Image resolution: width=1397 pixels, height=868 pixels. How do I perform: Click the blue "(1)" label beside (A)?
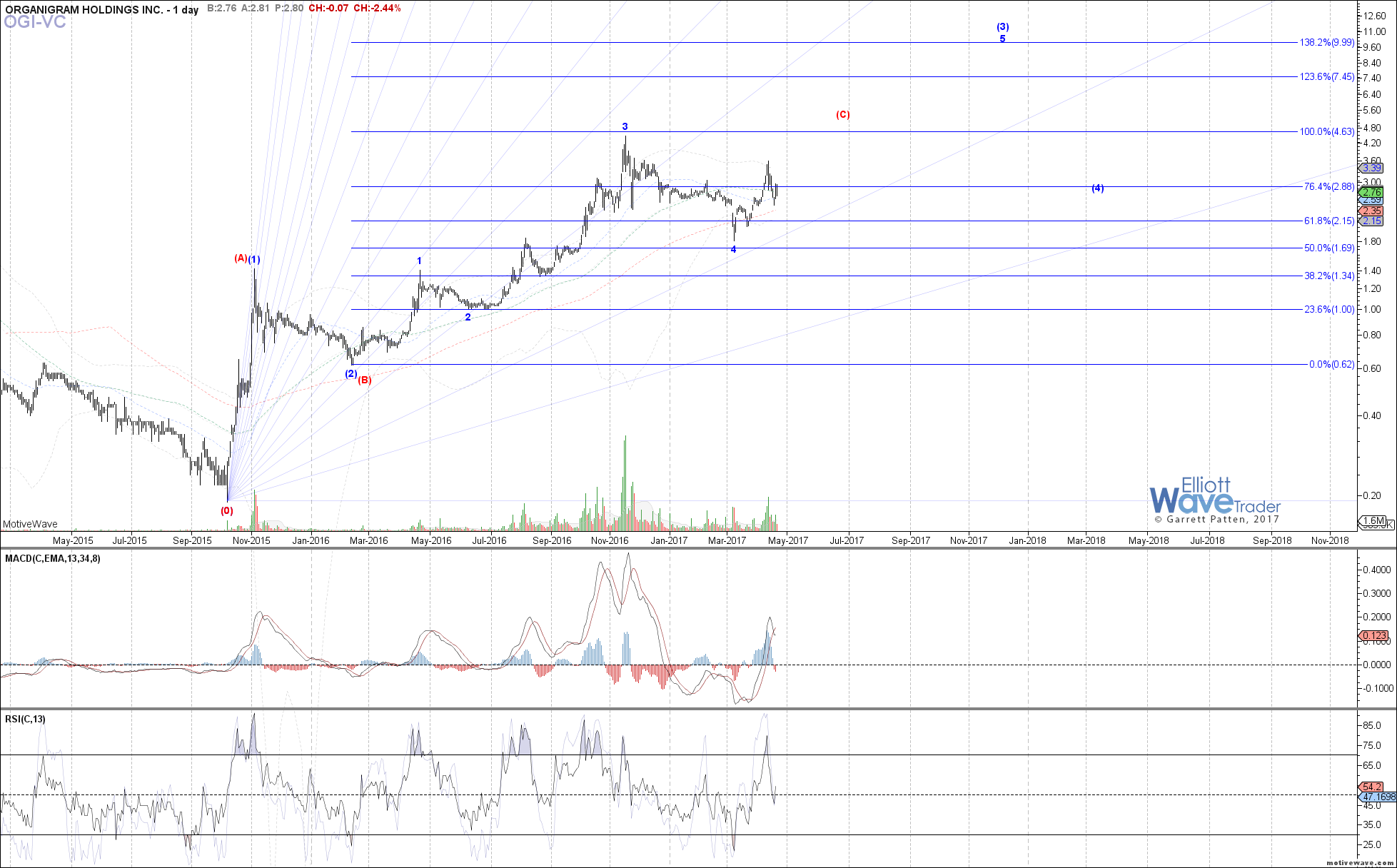tap(254, 260)
